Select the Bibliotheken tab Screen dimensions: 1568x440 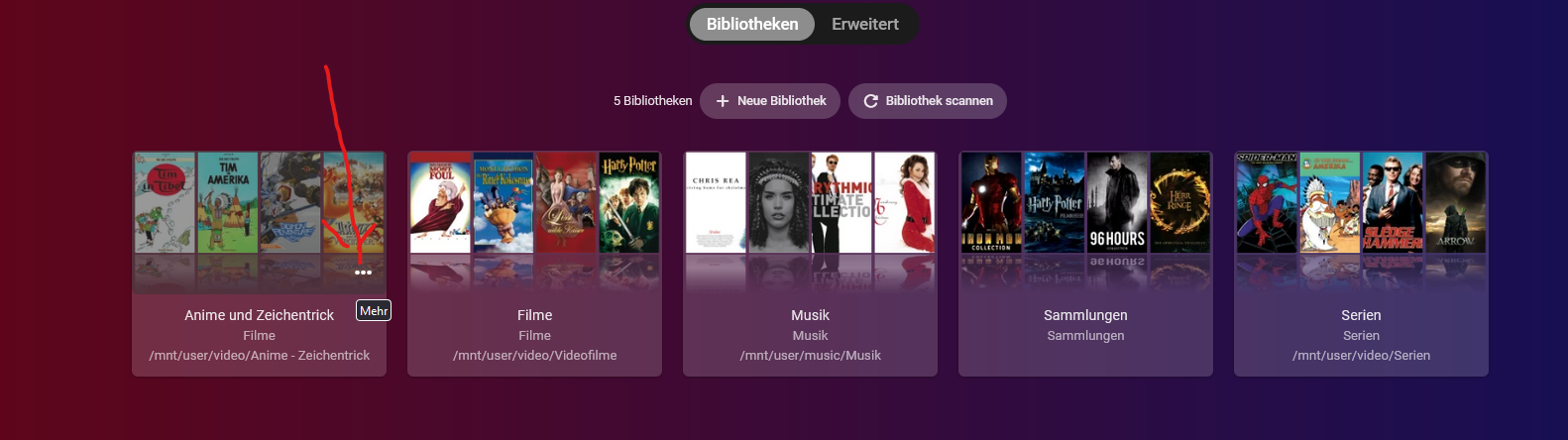[x=752, y=24]
